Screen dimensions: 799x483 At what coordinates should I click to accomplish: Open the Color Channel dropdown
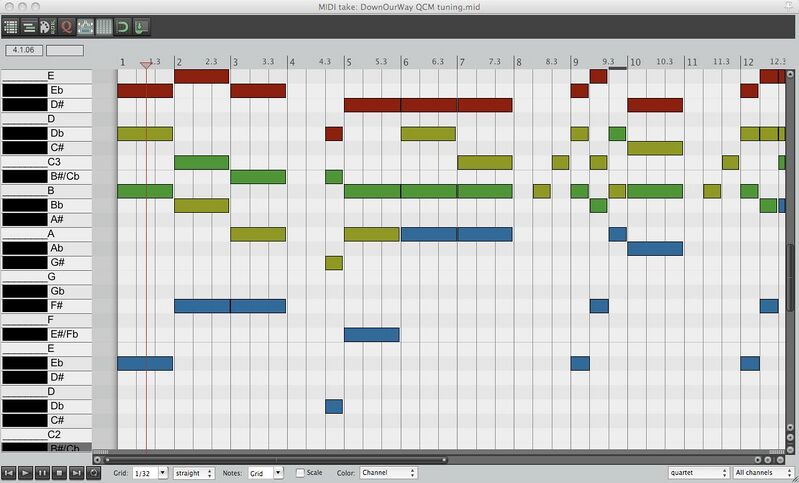388,473
